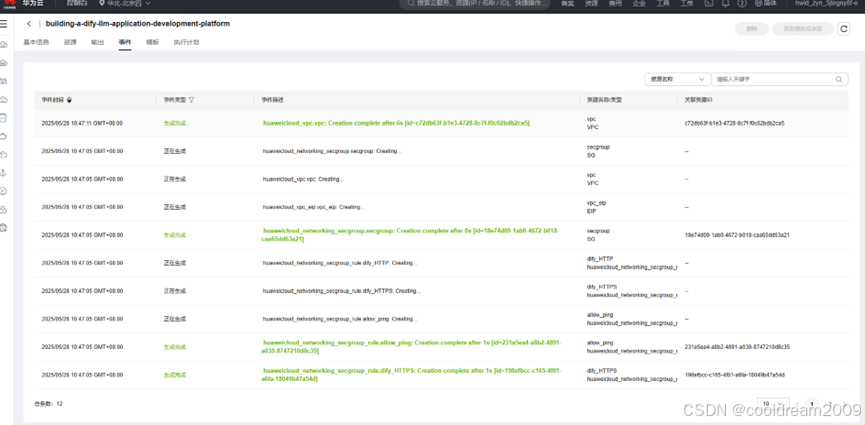This screenshot has width=865, height=425.
Task: Open the hamburger navigation menu
Action: [x=4, y=25]
